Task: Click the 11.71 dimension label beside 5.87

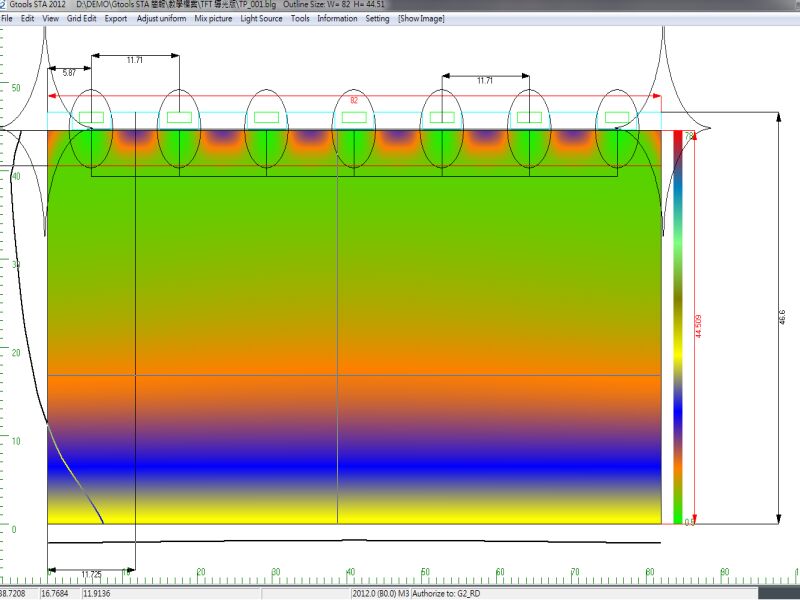Action: click(135, 60)
